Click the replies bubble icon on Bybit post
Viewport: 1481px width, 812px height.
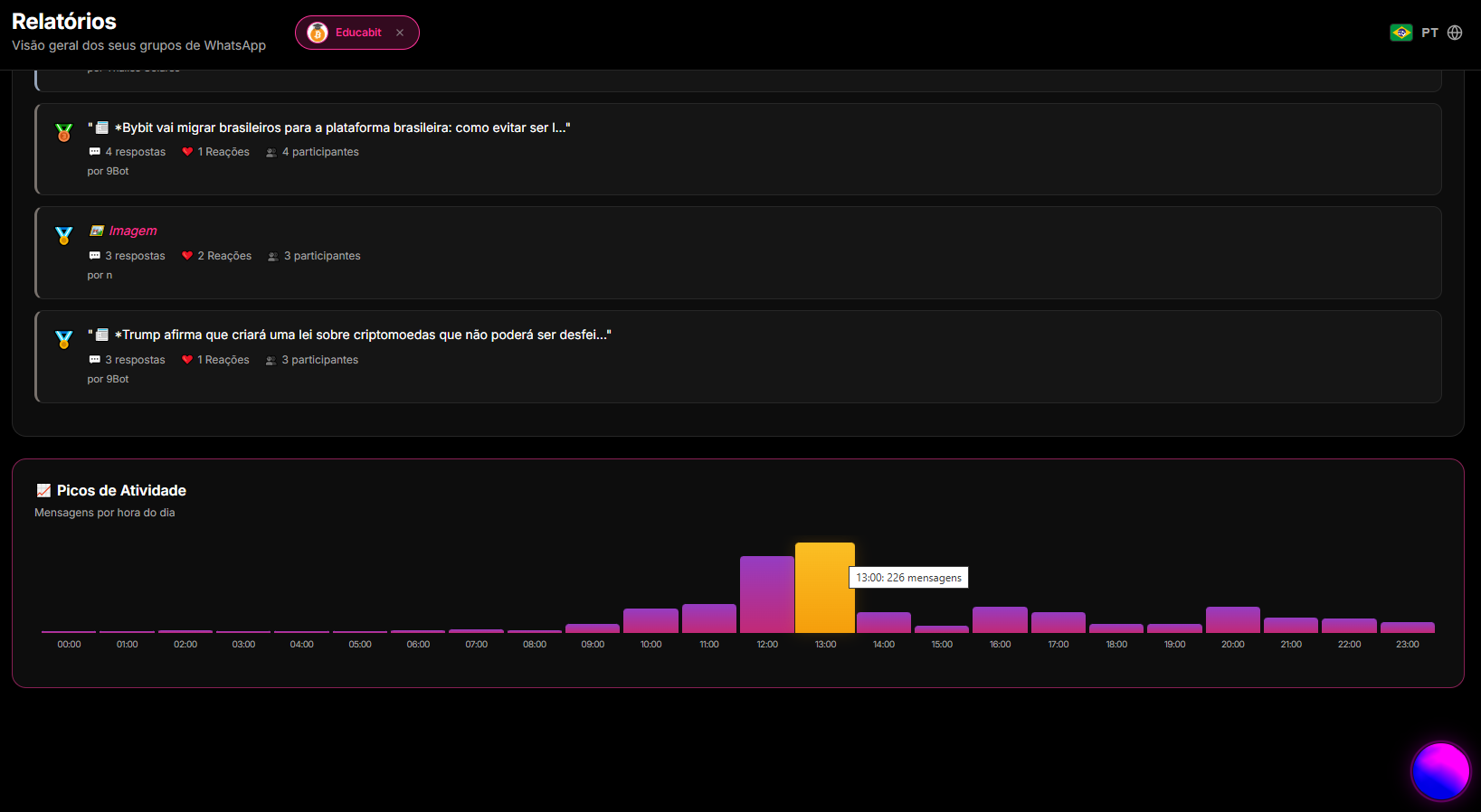pyautogui.click(x=95, y=152)
